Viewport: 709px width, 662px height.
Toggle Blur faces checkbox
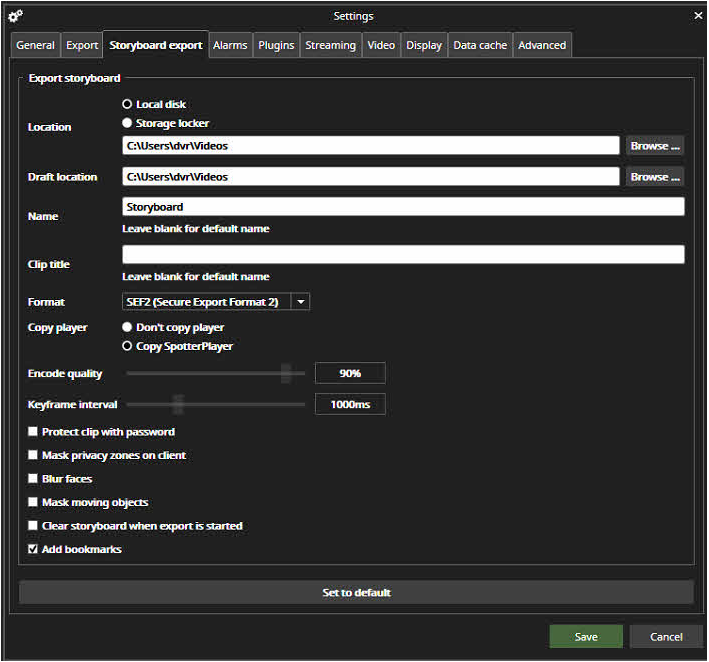click(x=33, y=479)
